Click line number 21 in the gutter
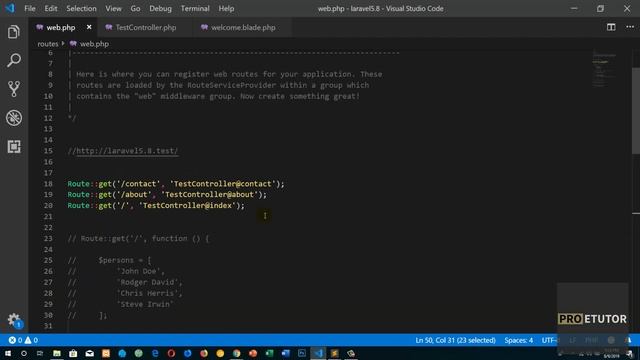 pyautogui.click(x=48, y=216)
